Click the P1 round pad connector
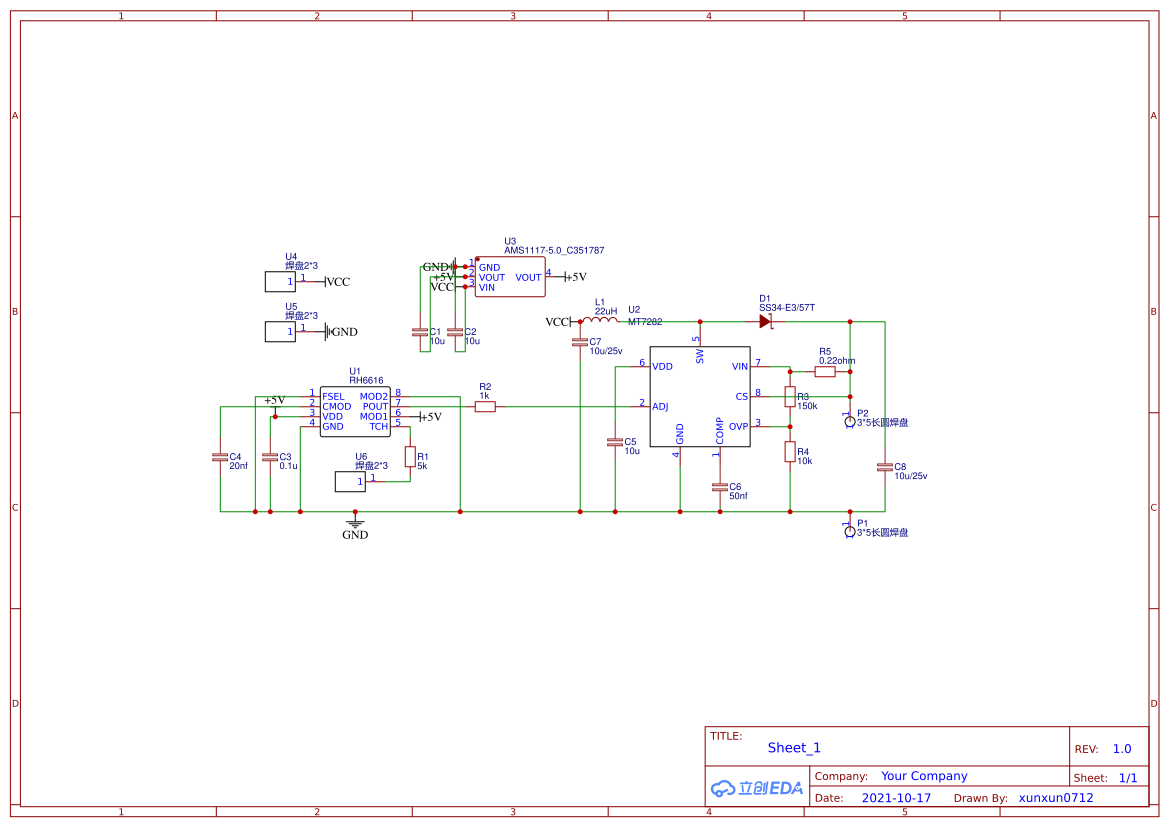The height and width of the screenshot is (827, 1169). (850, 532)
